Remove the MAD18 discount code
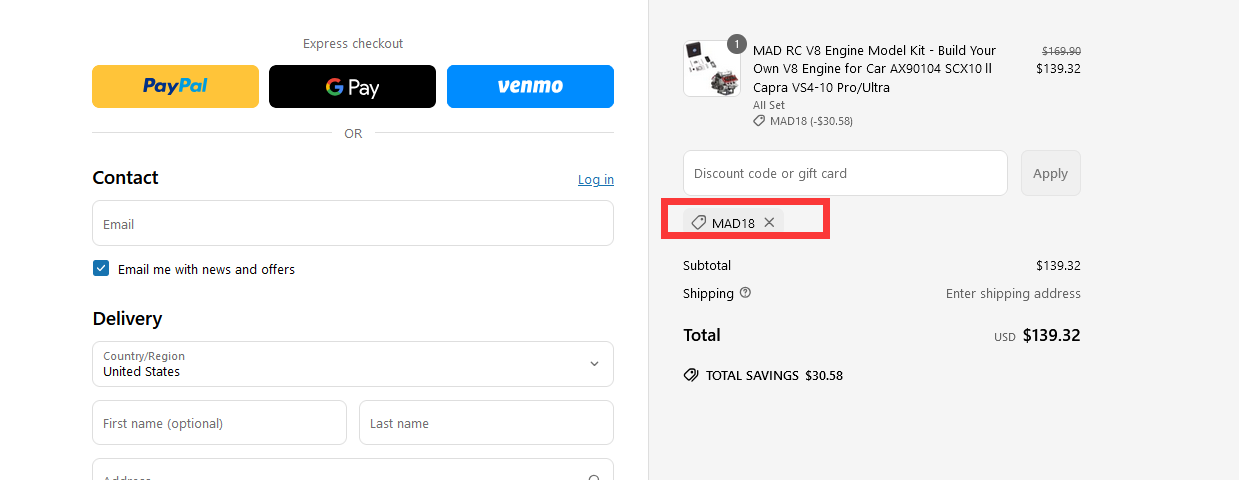The image size is (1239, 480). tap(769, 222)
